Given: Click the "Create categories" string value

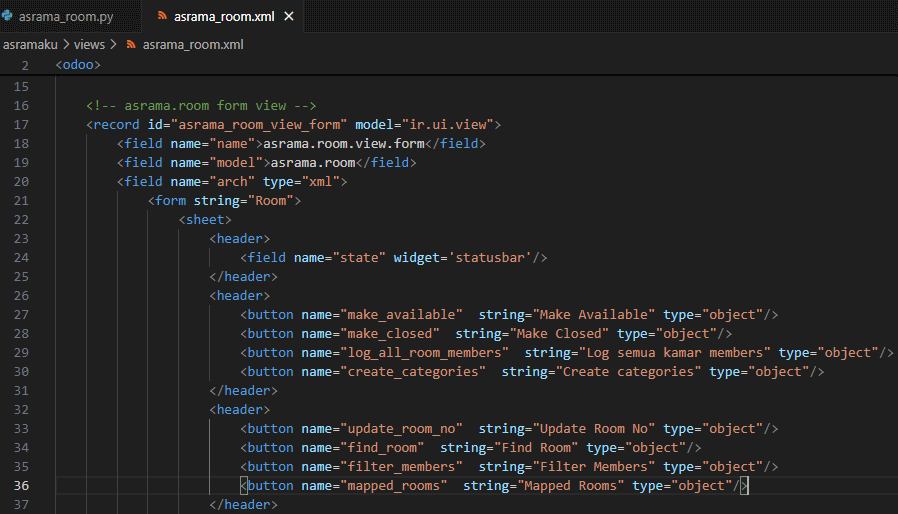Looking at the screenshot, I should [628, 371].
